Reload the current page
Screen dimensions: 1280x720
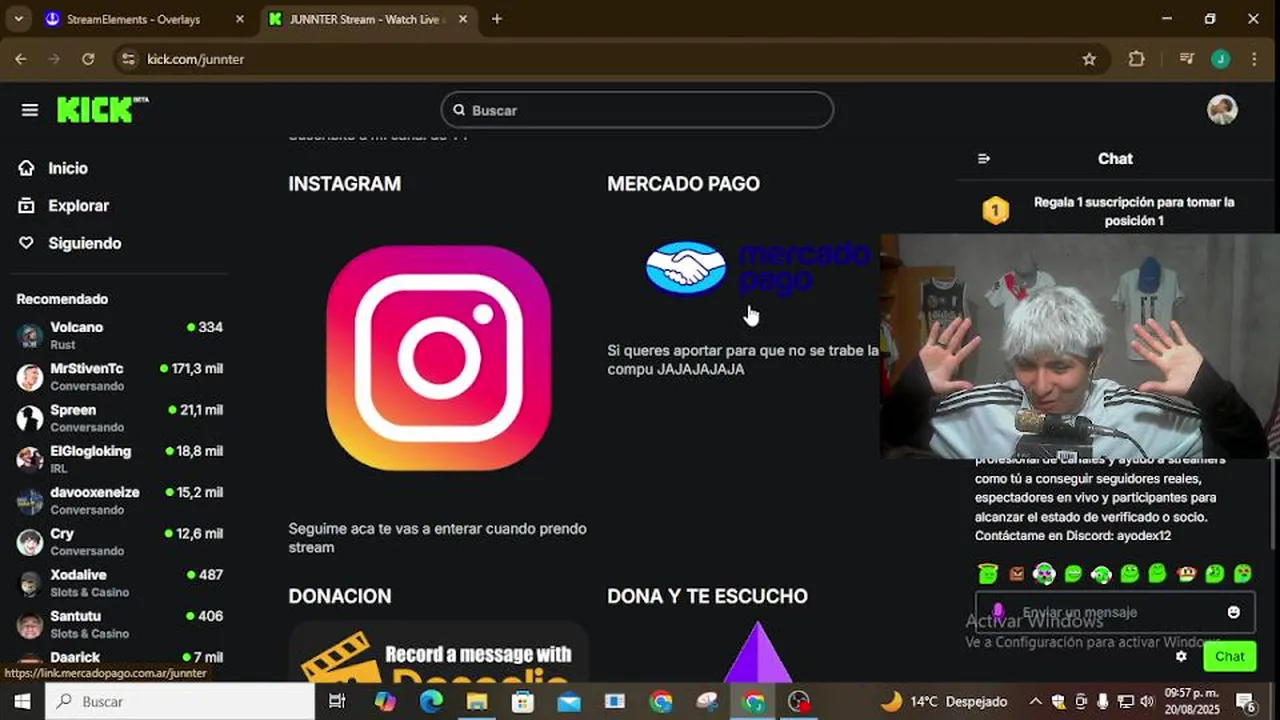(88, 59)
